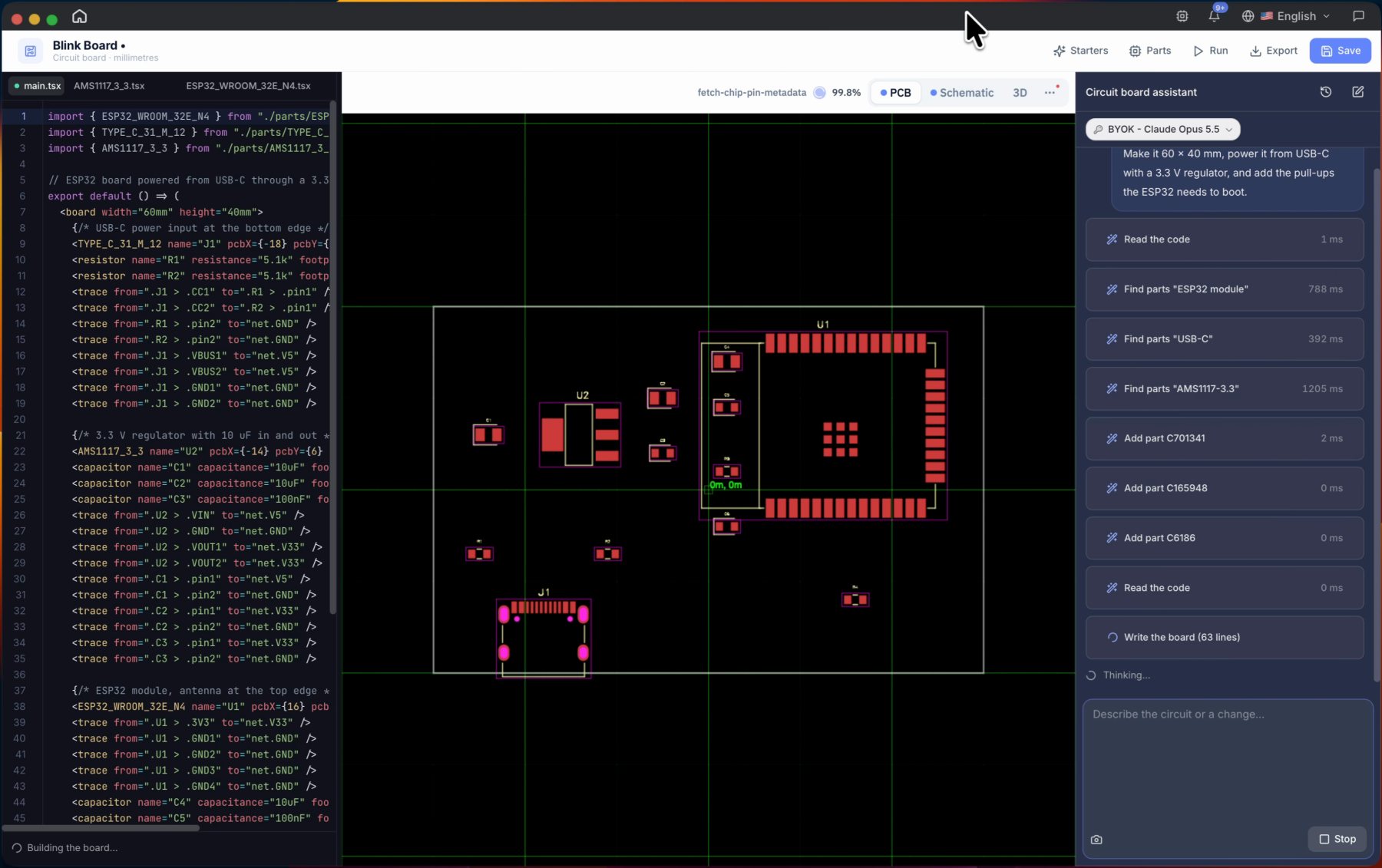Viewport: 1382px width, 868px height.
Task: Open the Starters gallery
Action: [x=1080, y=51]
